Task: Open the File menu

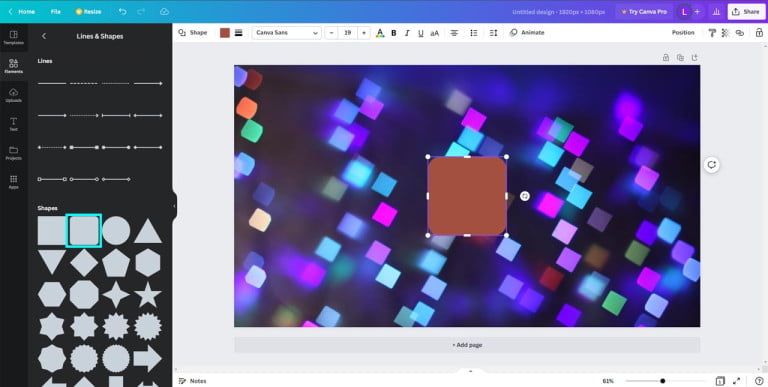Action: tap(56, 11)
